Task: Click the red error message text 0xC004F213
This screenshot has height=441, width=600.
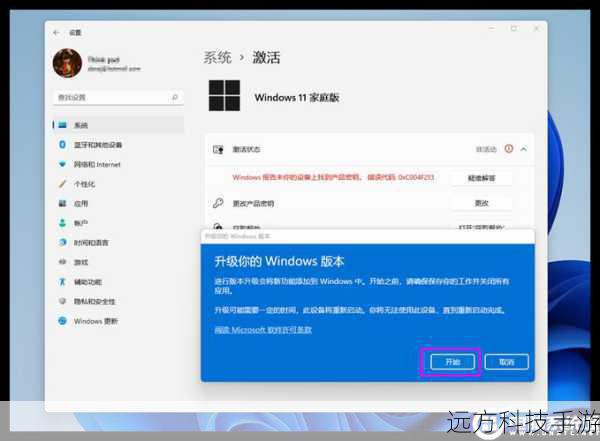Action: click(333, 177)
